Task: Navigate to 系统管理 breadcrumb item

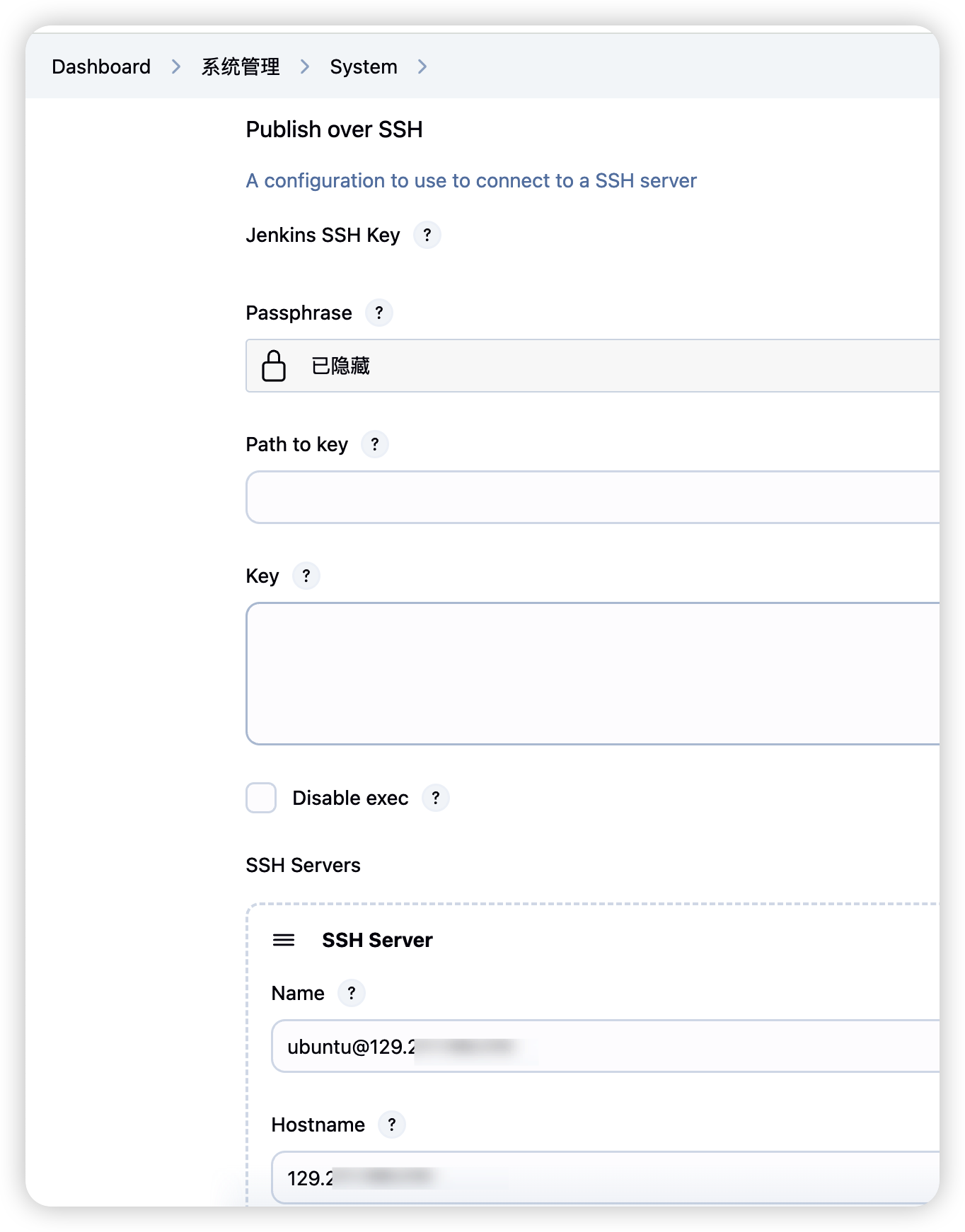Action: [x=241, y=66]
